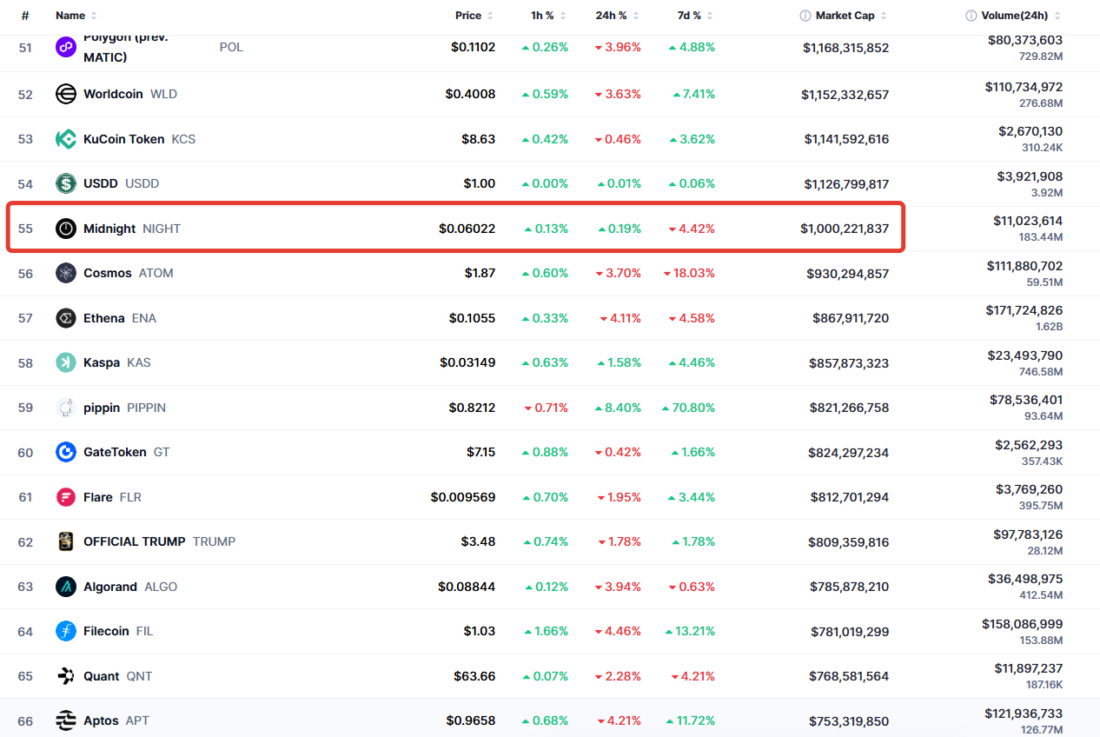1100x737 pixels.
Task: Click Aptos market cap $753,319,850
Action: pos(848,721)
